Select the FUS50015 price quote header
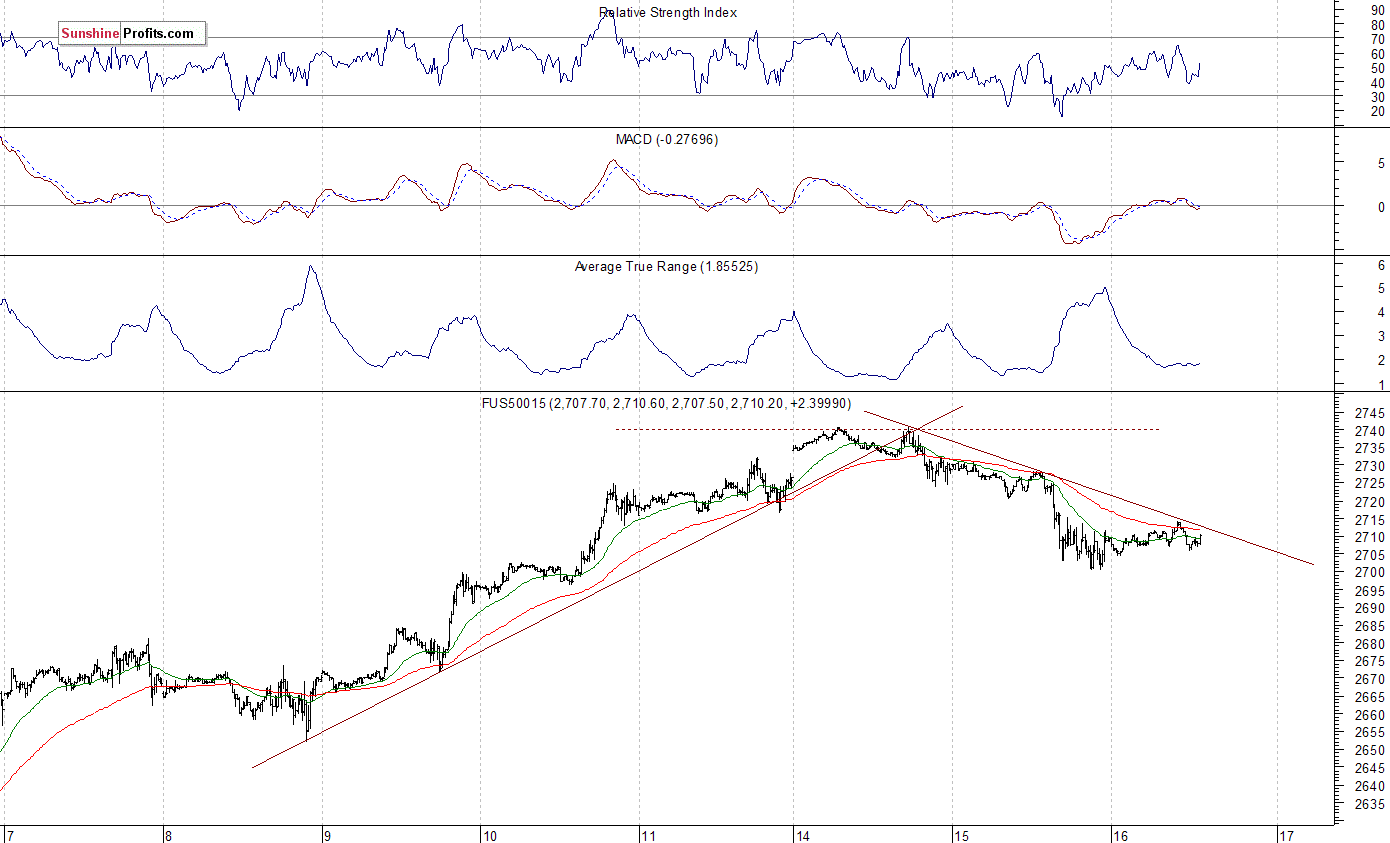1390x843 pixels. pyautogui.click(x=666, y=403)
